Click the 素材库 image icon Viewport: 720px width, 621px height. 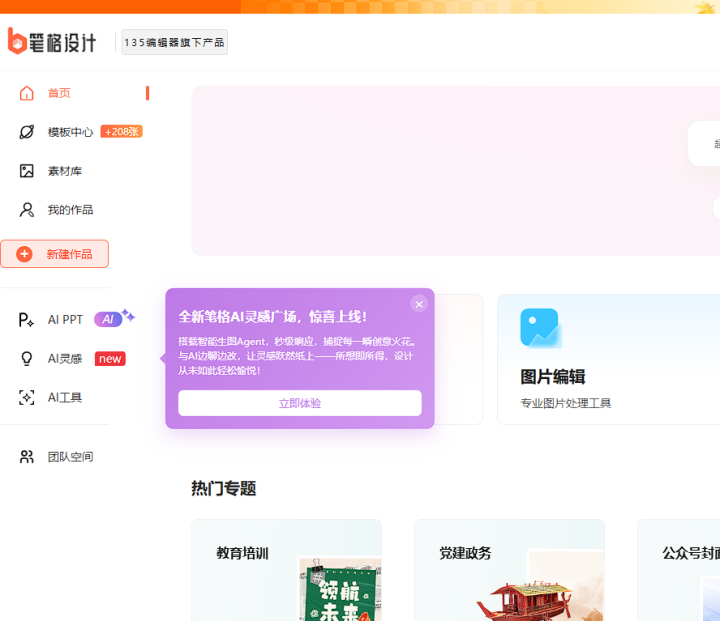[27, 171]
